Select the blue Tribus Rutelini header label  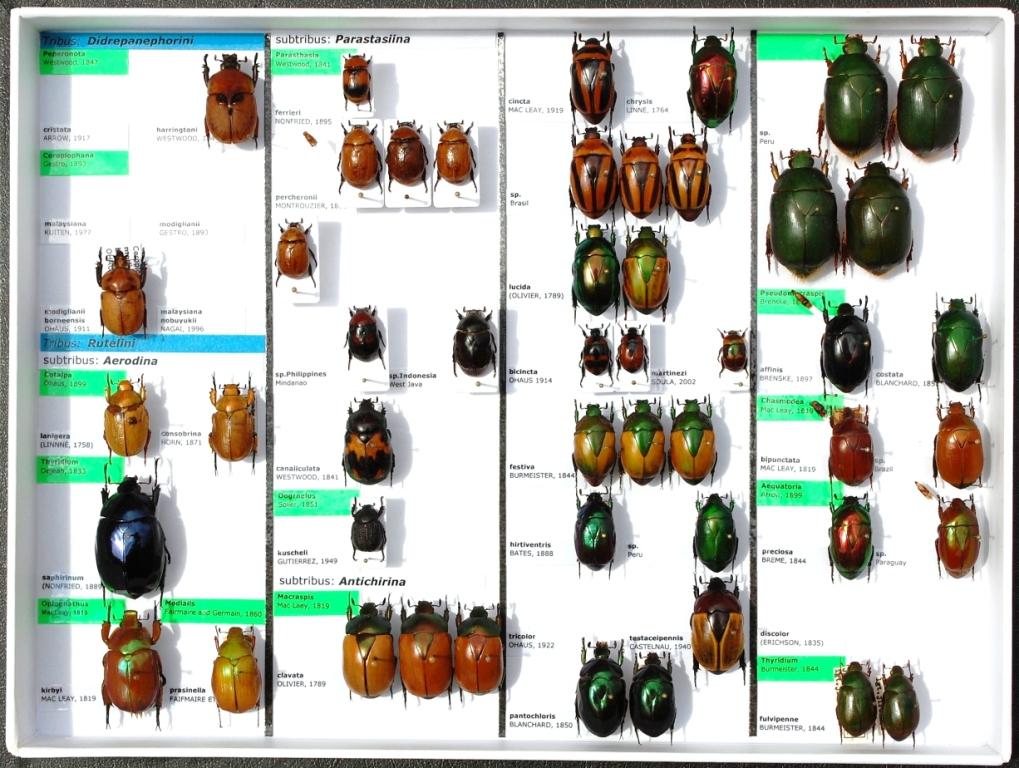150,343
